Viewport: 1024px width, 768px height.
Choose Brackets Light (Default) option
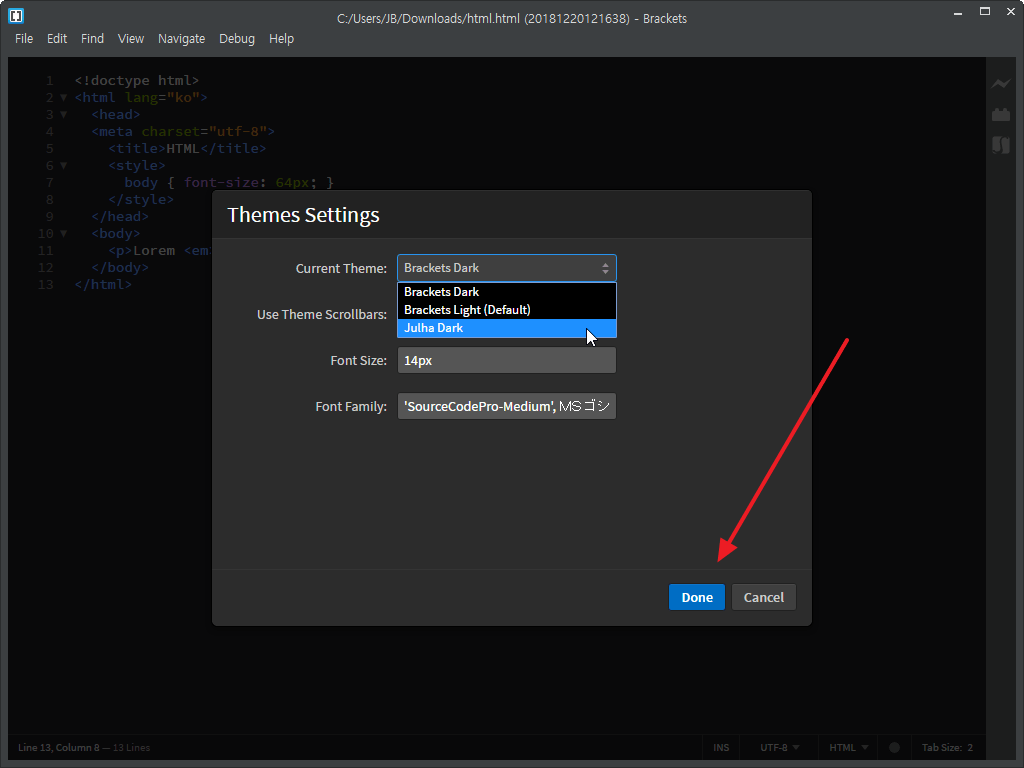[507, 310]
